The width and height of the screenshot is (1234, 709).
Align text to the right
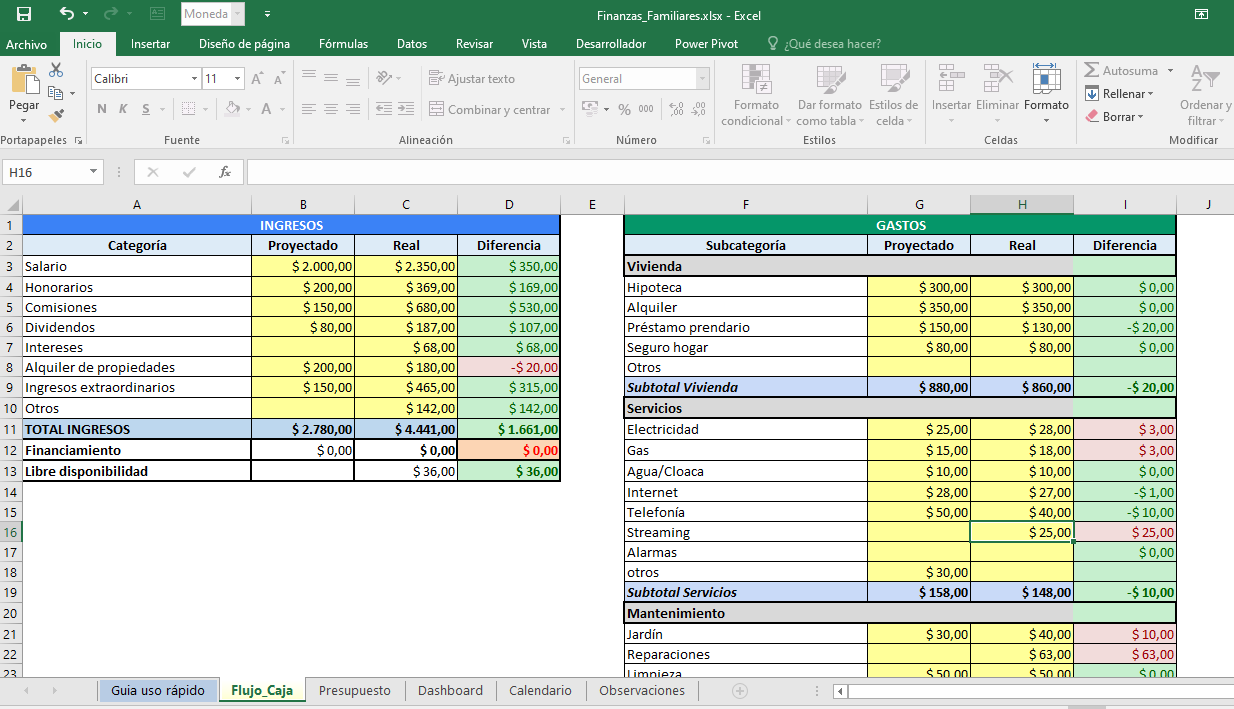coord(352,109)
